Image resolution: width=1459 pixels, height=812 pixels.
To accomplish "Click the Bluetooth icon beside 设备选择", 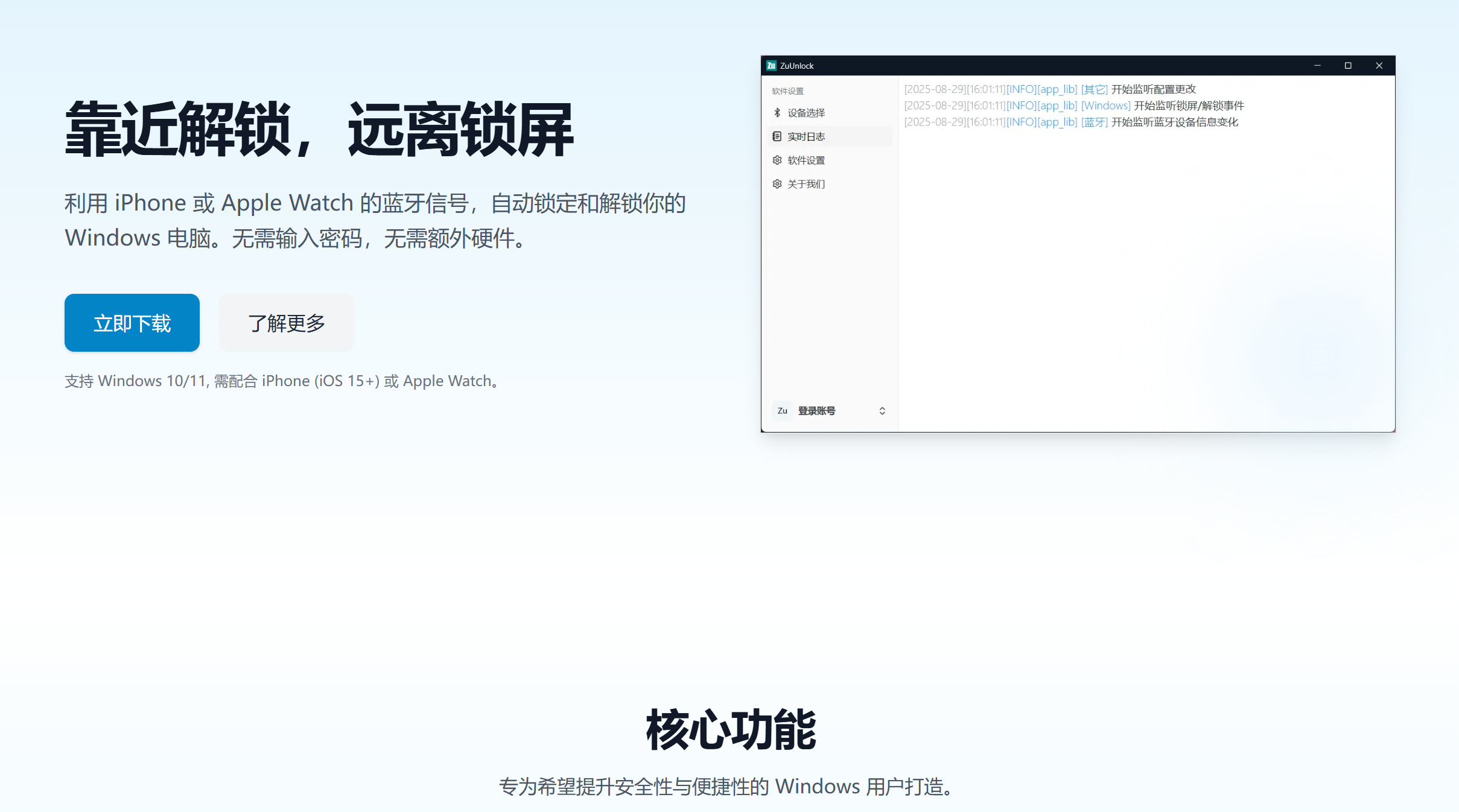I will point(777,113).
